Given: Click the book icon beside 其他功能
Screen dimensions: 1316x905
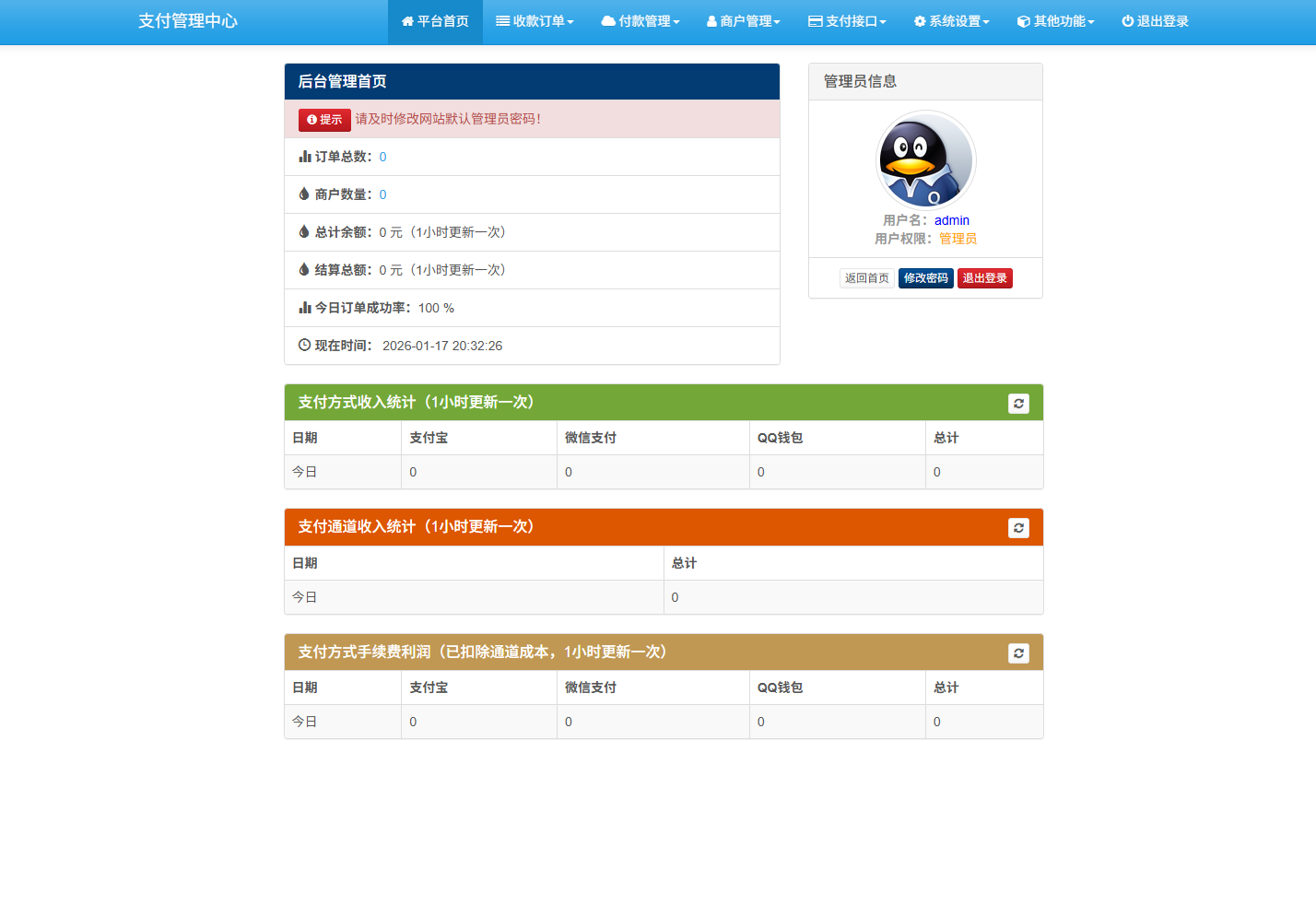Looking at the screenshot, I should click(x=1023, y=21).
